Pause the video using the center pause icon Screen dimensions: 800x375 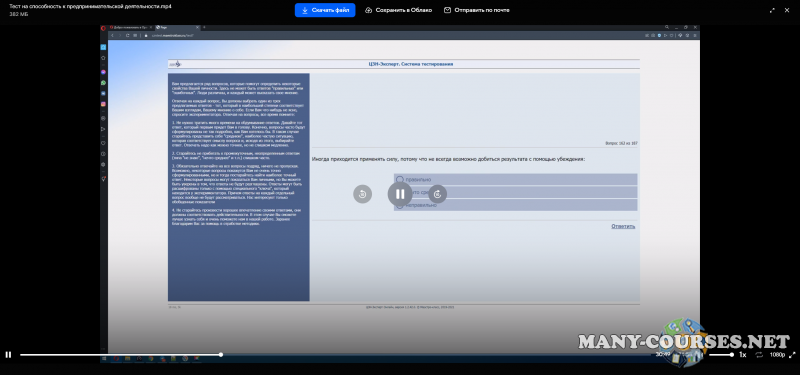tap(400, 194)
